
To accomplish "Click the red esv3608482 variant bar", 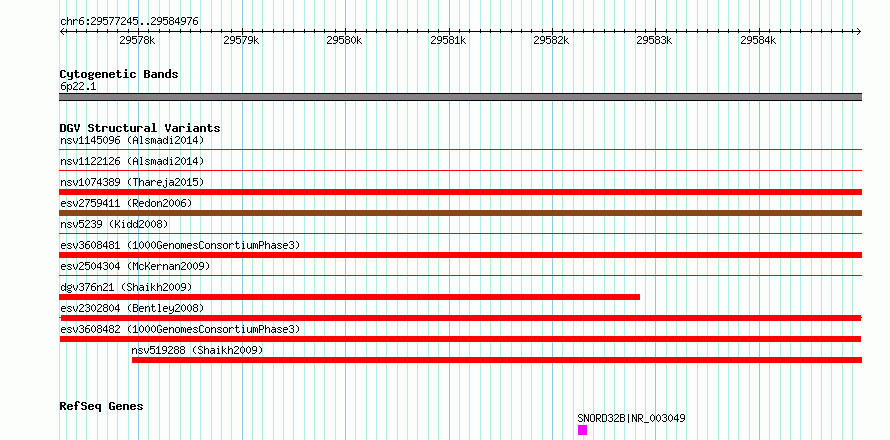I will pos(460,339).
